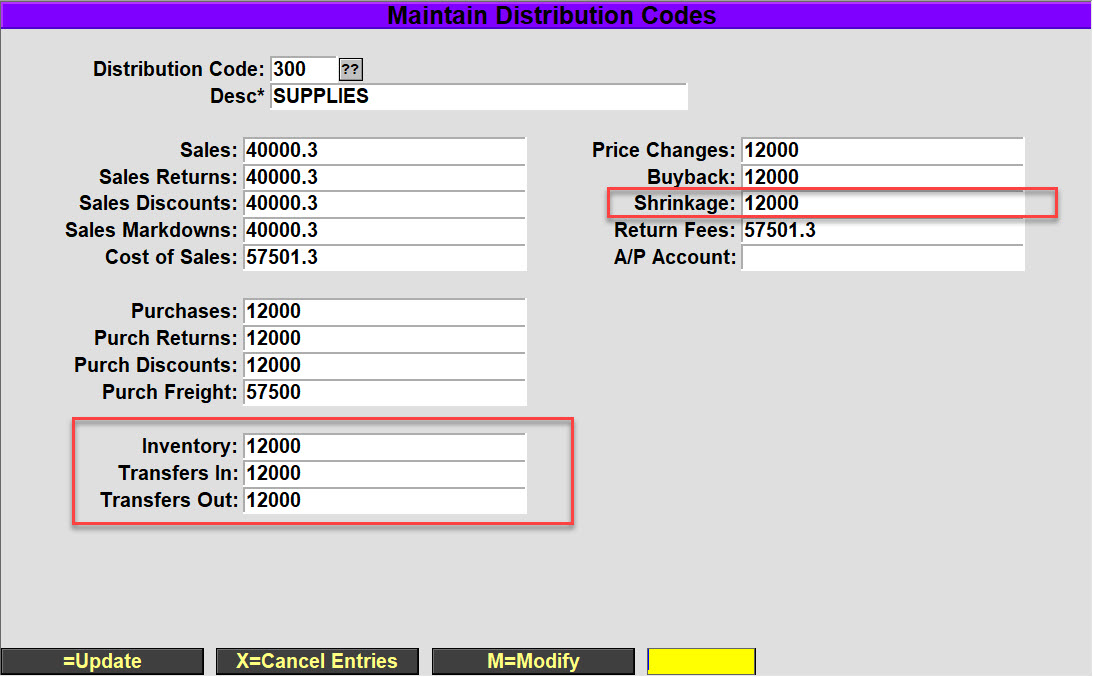
Task: Click the Shrinkage account field
Action: [x=882, y=204]
